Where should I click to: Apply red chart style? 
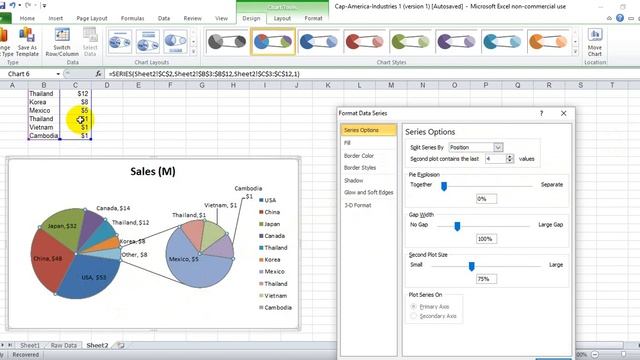point(364,41)
